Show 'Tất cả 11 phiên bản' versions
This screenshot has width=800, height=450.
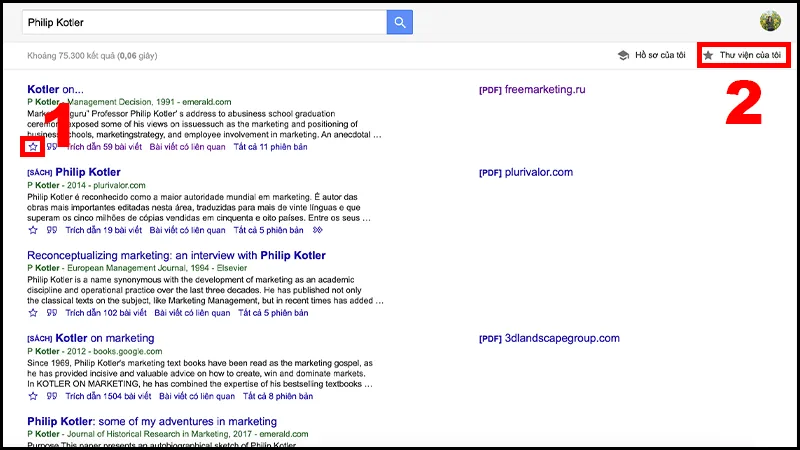269,147
